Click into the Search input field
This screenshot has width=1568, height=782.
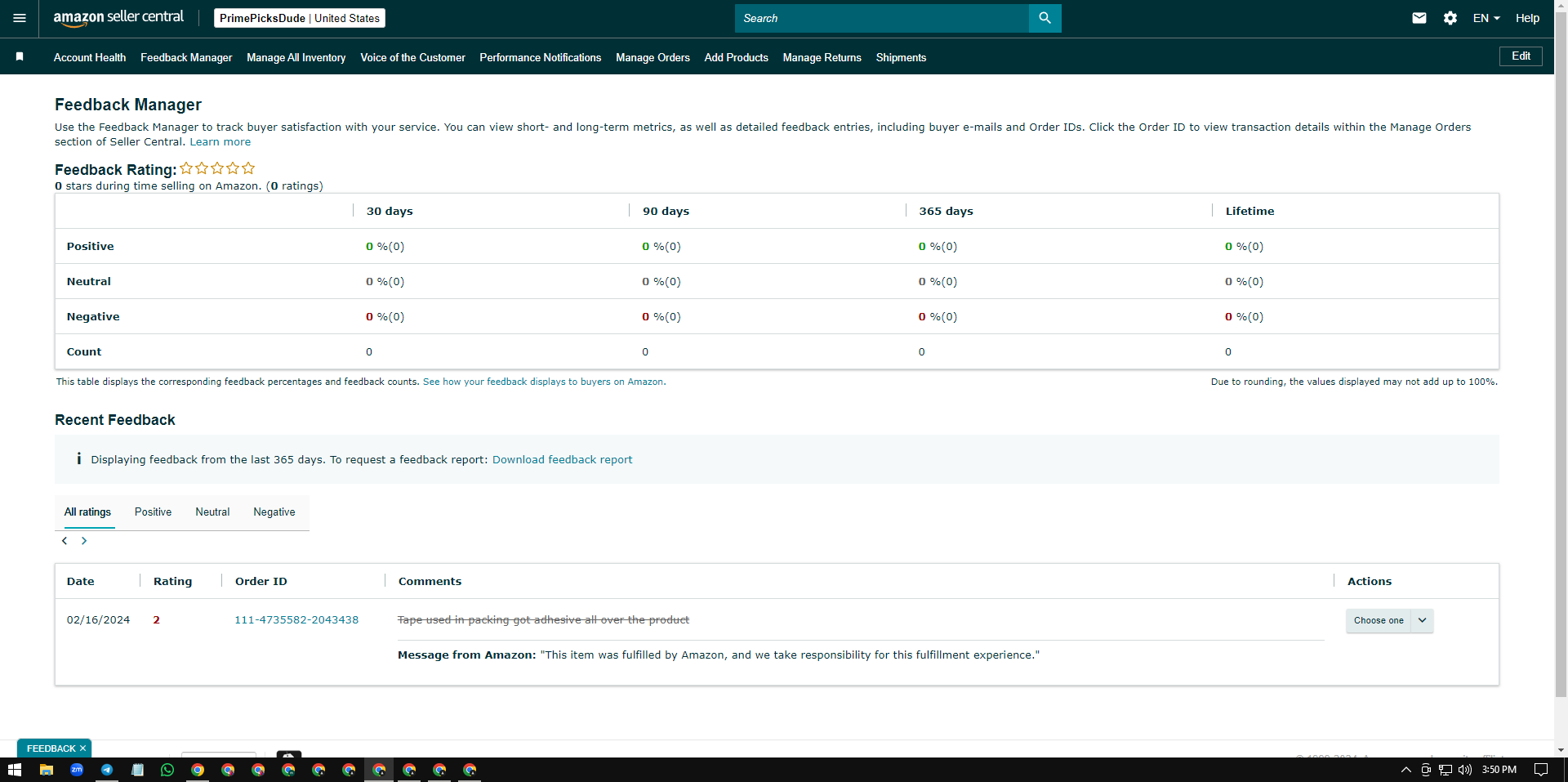point(882,18)
